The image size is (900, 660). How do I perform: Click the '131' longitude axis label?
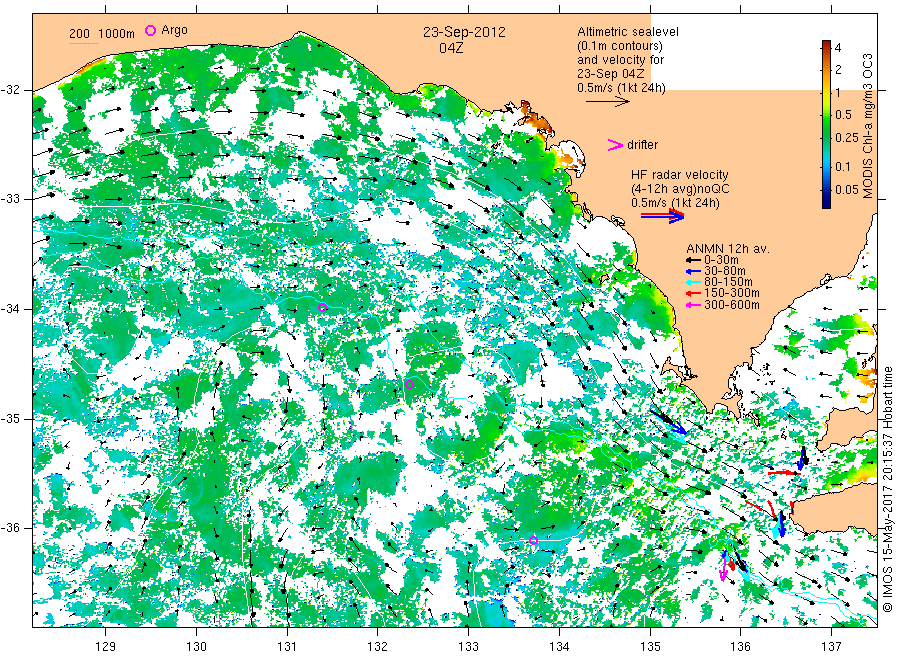pyautogui.click(x=287, y=647)
